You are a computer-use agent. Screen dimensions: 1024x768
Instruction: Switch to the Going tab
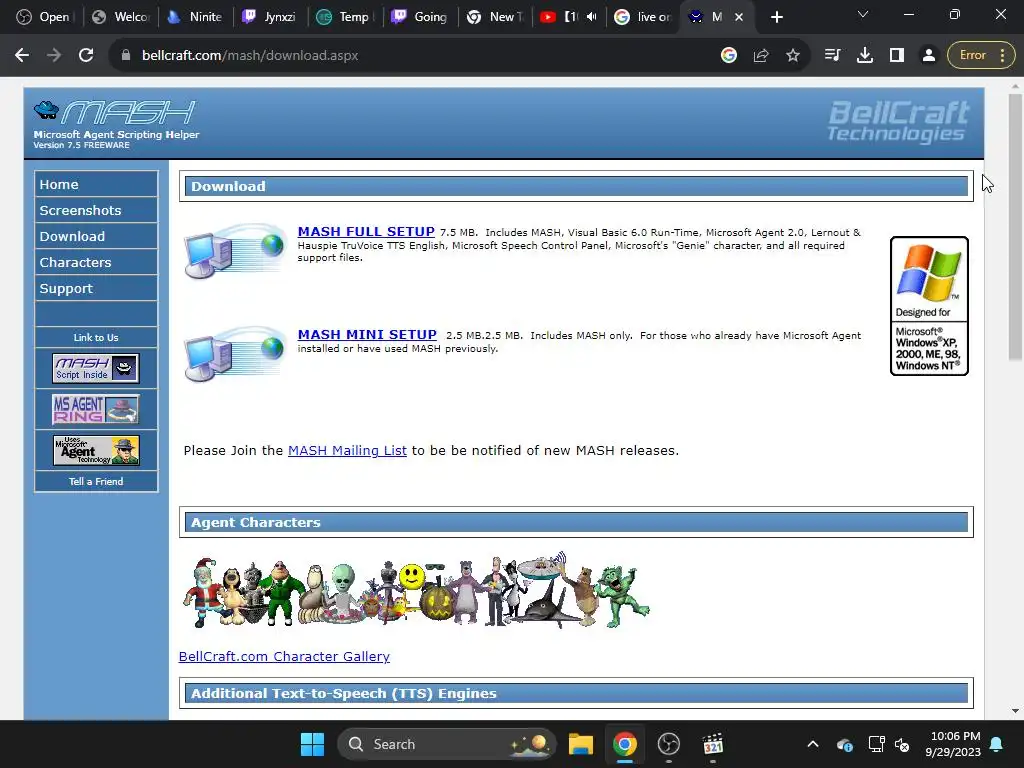point(419,17)
